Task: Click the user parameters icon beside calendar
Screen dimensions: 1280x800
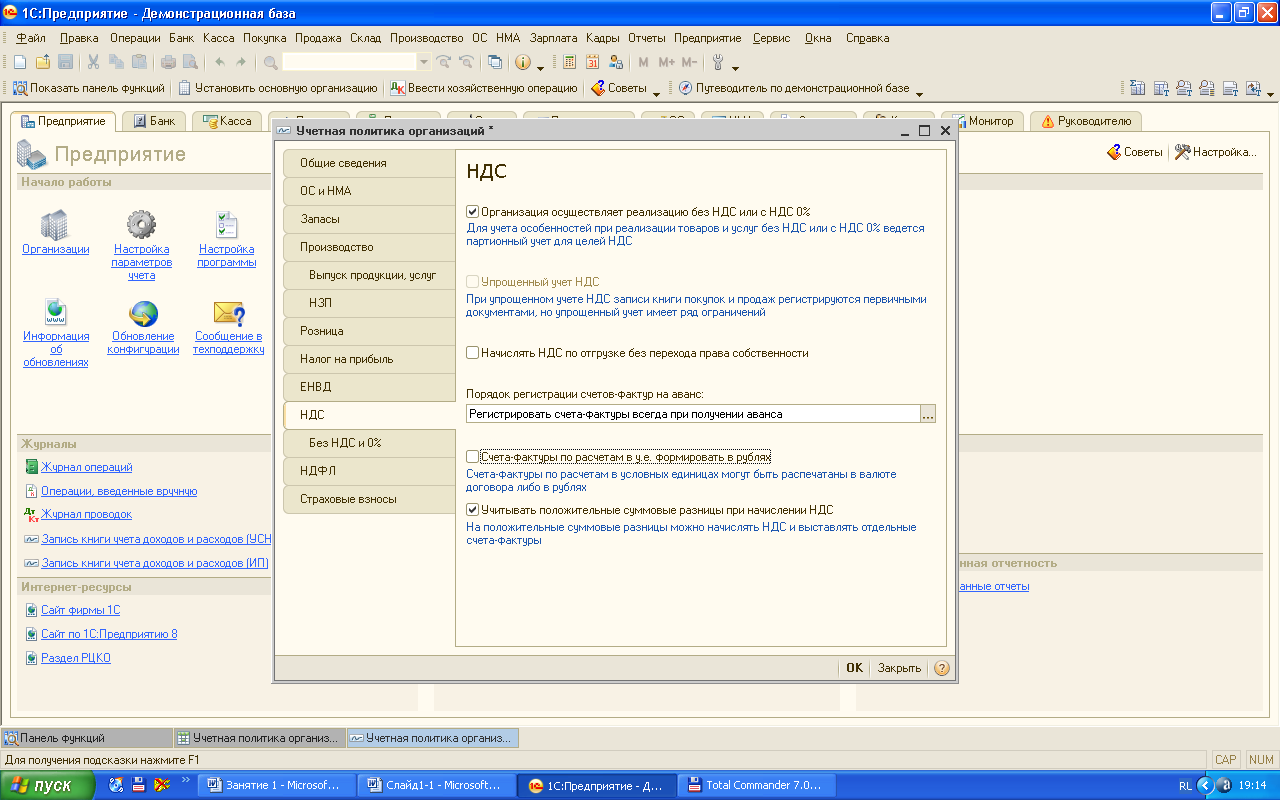Action: point(616,62)
